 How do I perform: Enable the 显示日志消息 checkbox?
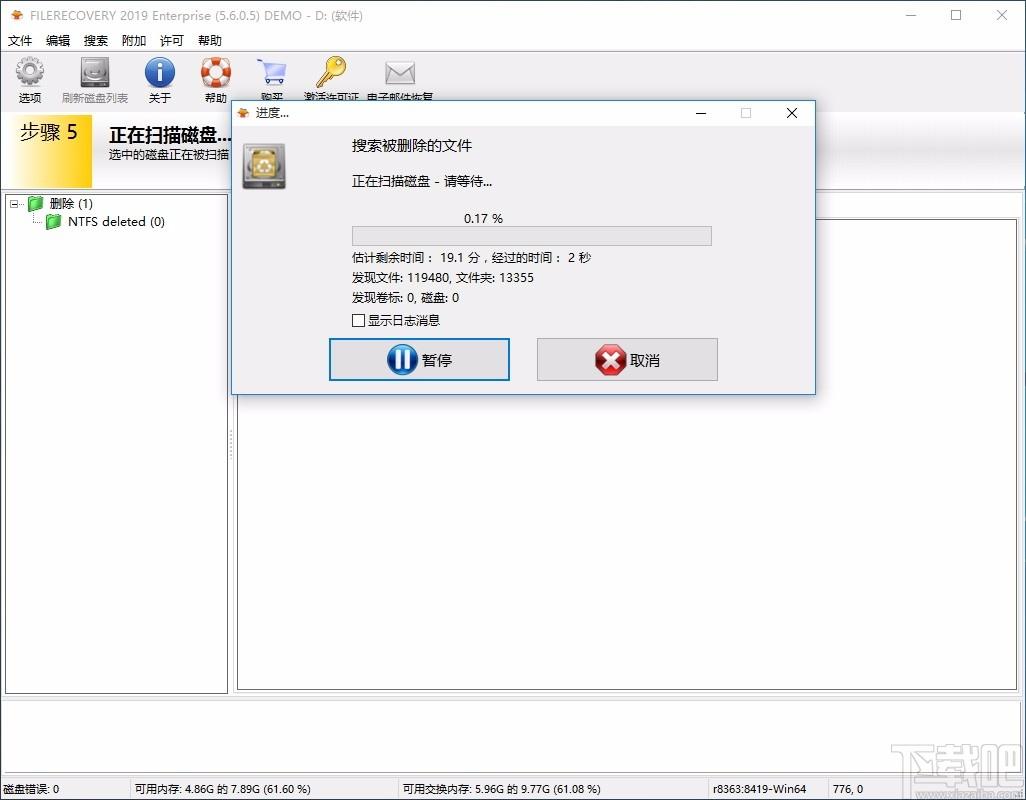[358, 321]
